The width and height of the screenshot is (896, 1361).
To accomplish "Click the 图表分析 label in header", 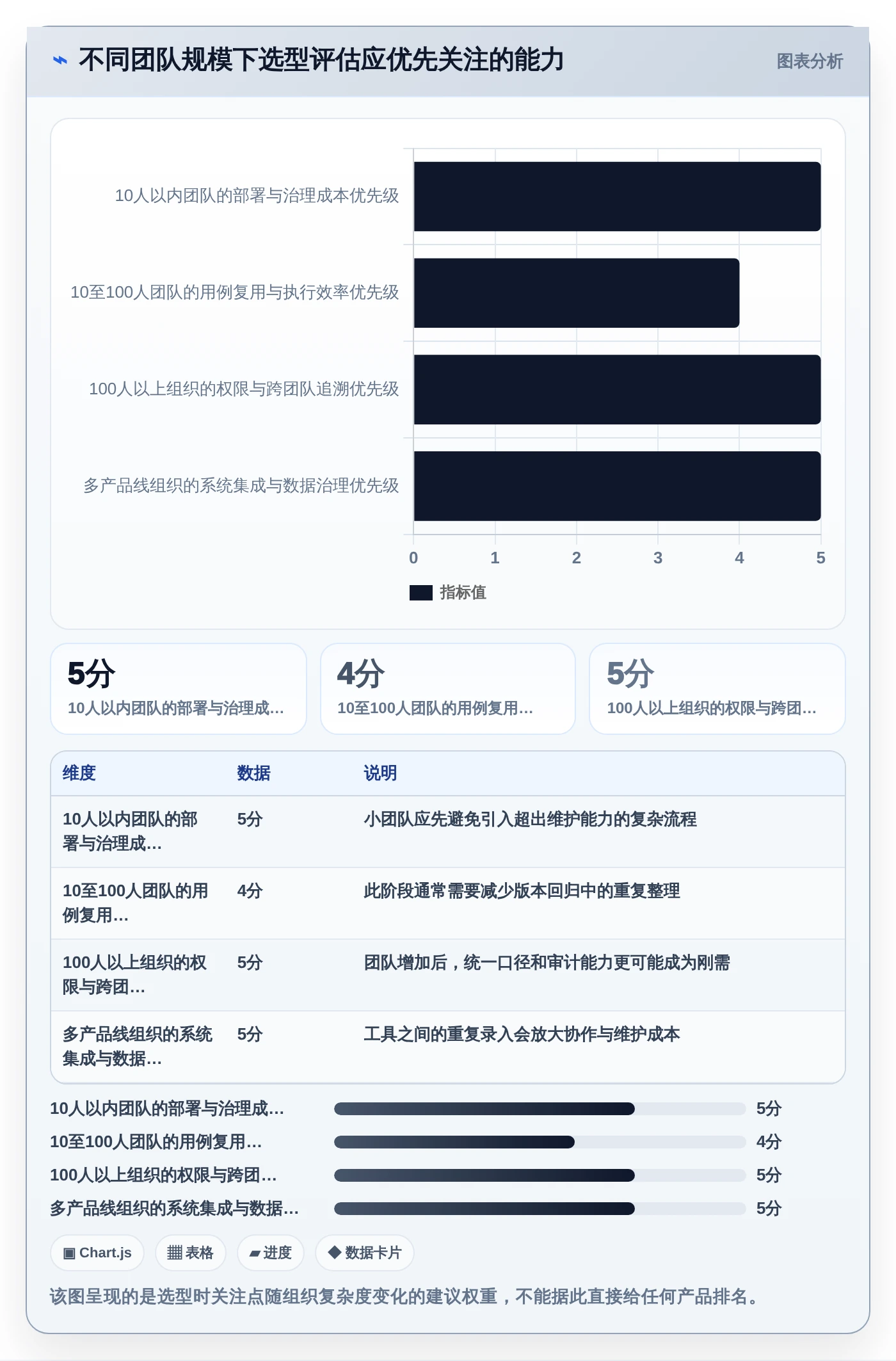I will tap(810, 61).
